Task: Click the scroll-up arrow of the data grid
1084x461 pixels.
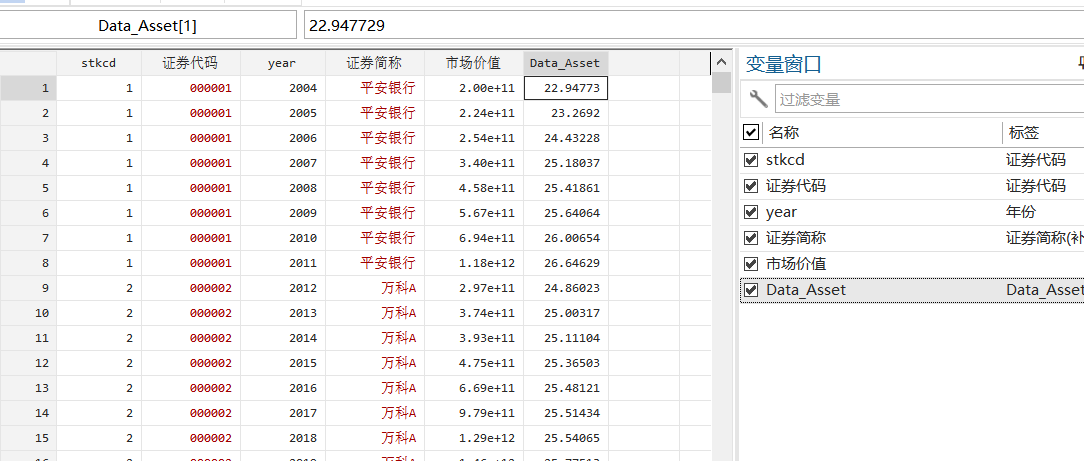Action: pos(721,62)
